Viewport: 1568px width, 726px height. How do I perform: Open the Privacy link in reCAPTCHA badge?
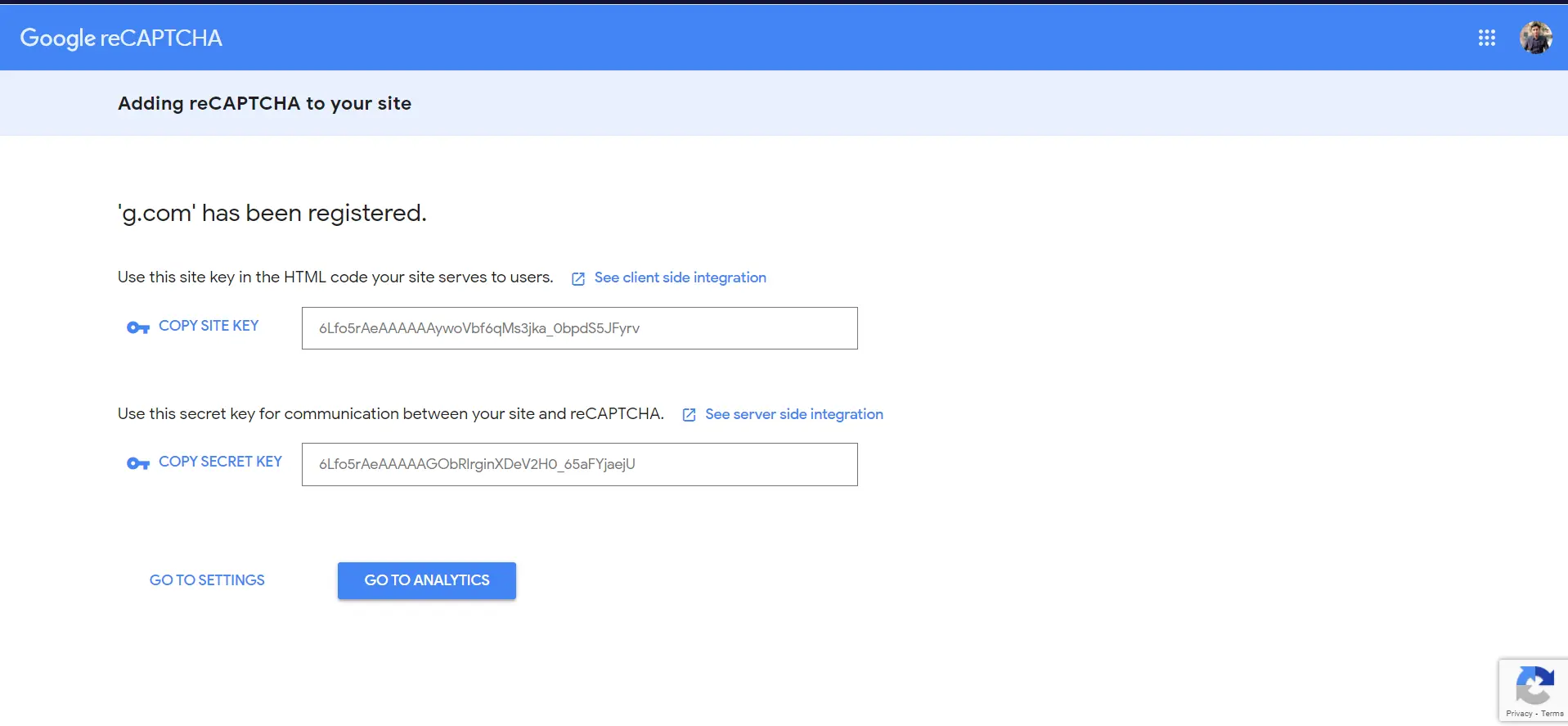tap(1519, 714)
